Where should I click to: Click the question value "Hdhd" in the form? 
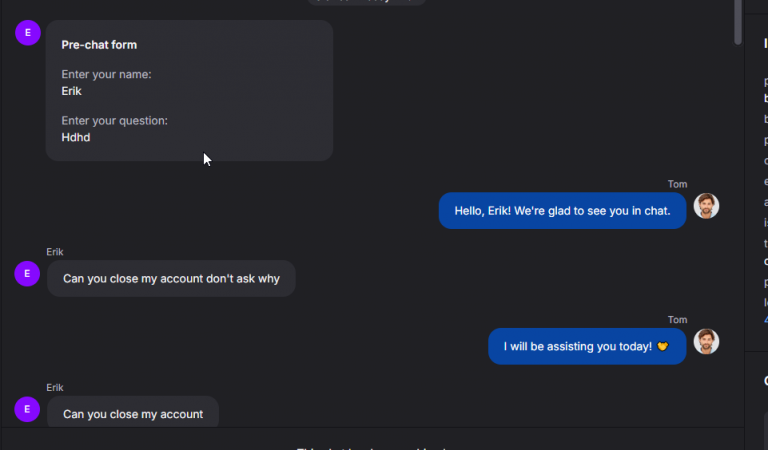pyautogui.click(x=76, y=138)
